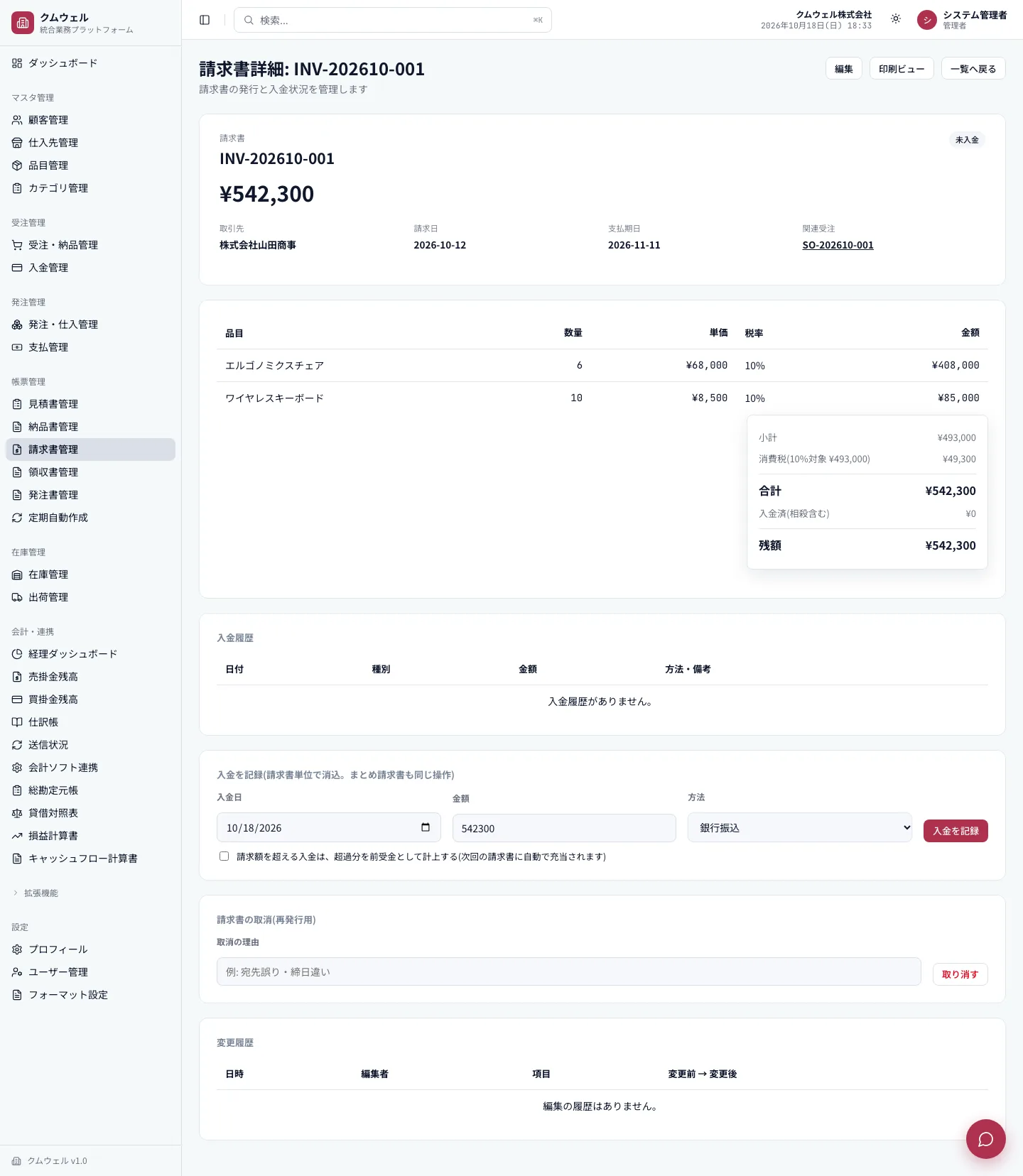The image size is (1023, 1176).
Task: Open the システム管理者 user menu
Action: (963, 20)
